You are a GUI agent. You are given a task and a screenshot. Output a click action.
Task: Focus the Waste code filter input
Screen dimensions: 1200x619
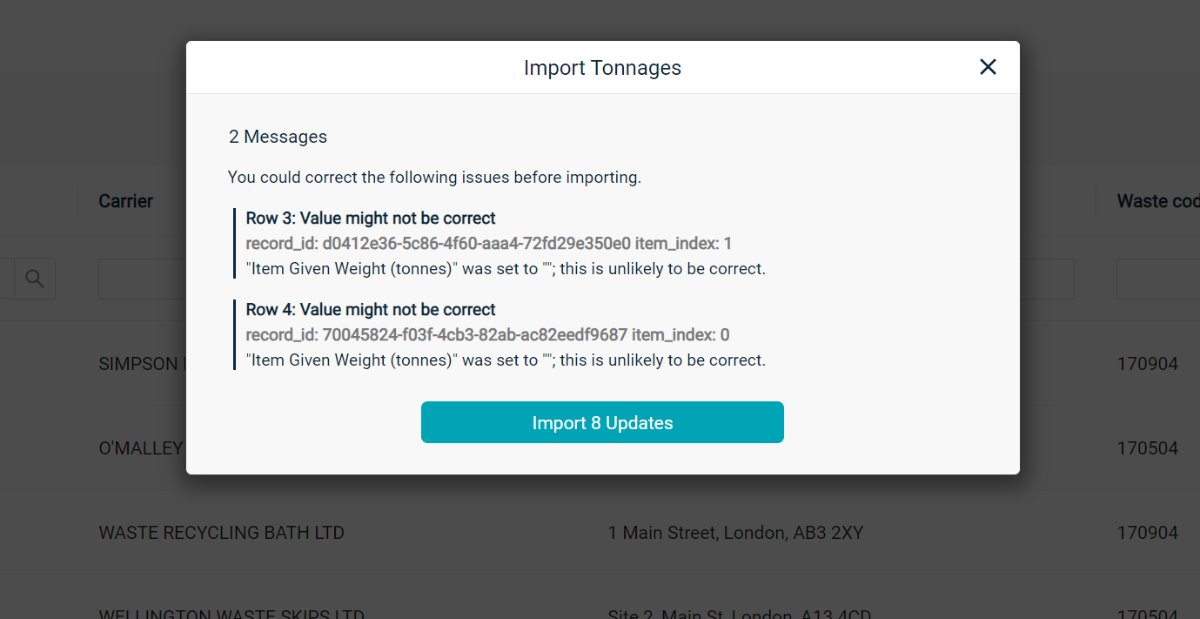coord(1158,279)
